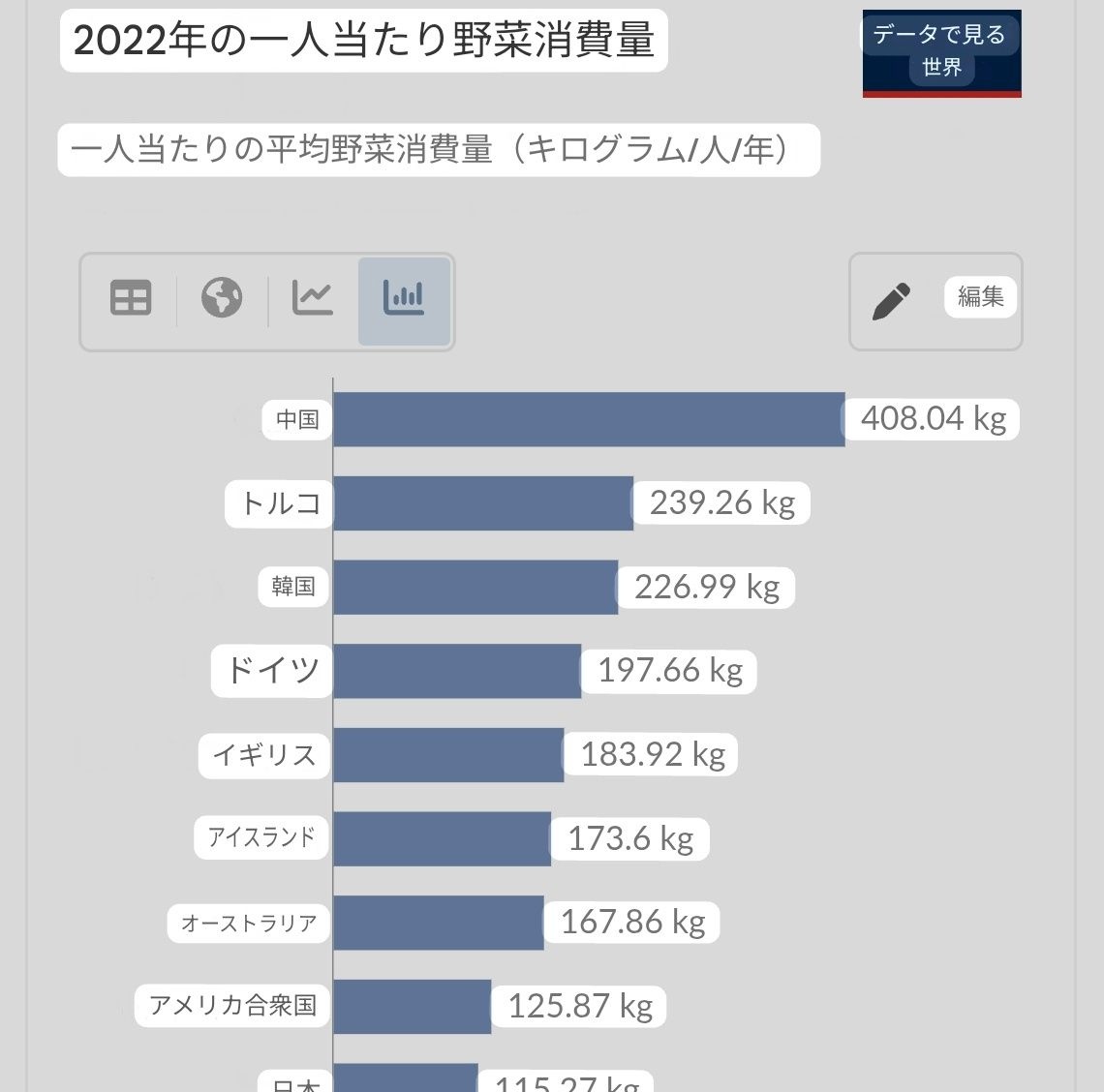The image size is (1104, 1092).
Task: Click the アイスランド country label
Action: (x=261, y=837)
